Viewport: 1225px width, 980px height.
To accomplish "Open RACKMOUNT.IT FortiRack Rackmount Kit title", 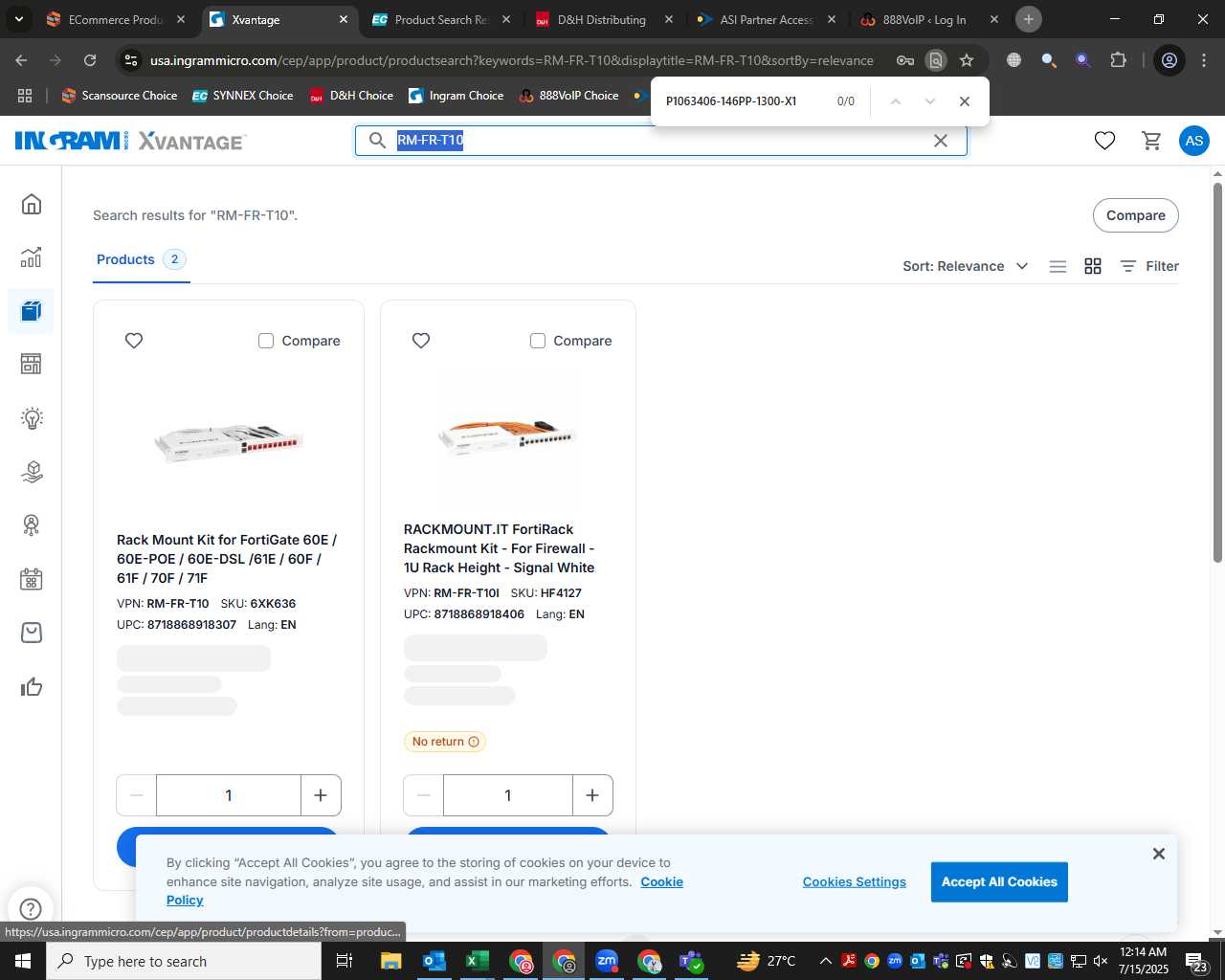I will [500, 548].
